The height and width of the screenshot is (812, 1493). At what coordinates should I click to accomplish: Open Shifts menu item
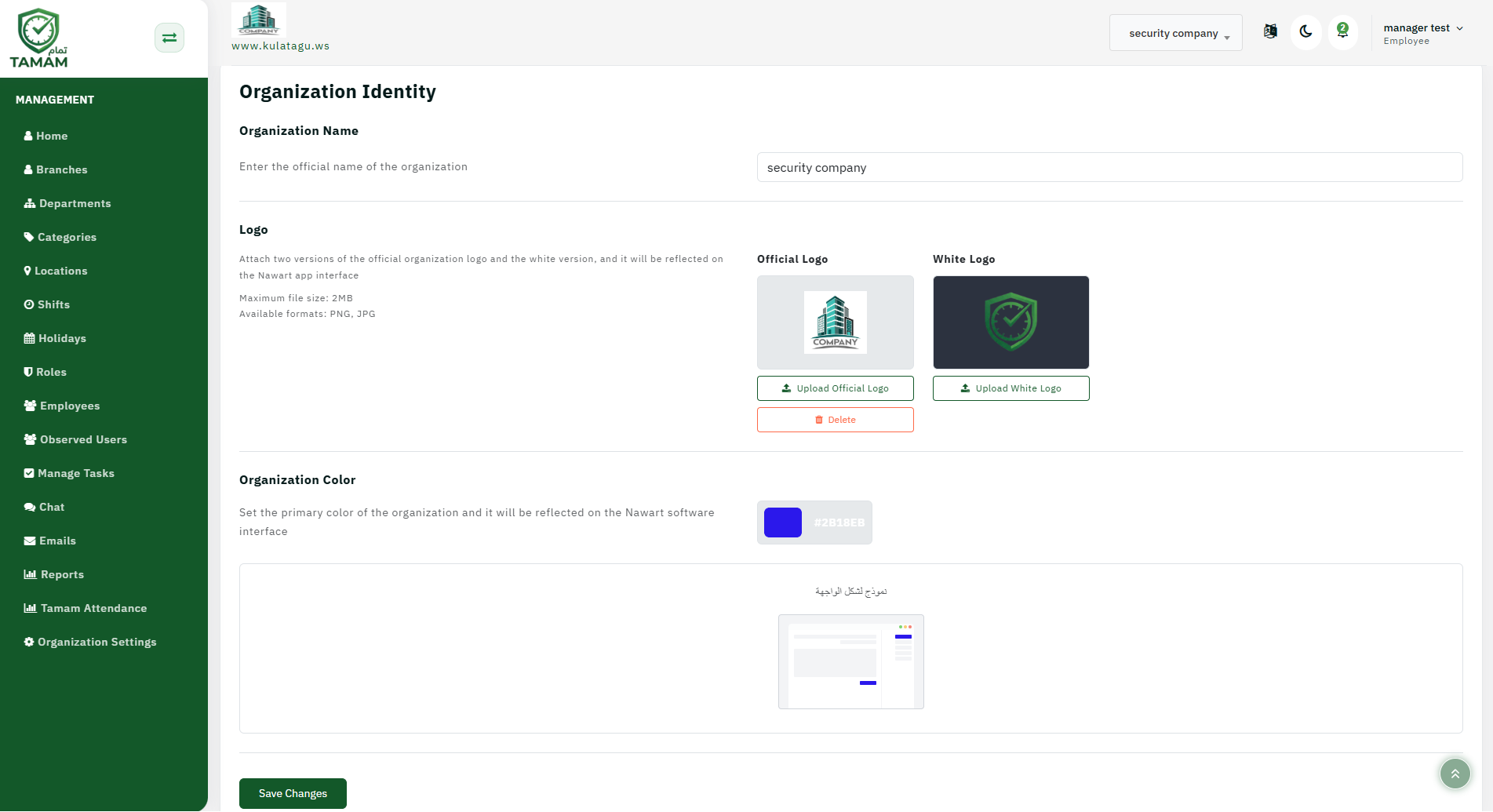pos(47,304)
